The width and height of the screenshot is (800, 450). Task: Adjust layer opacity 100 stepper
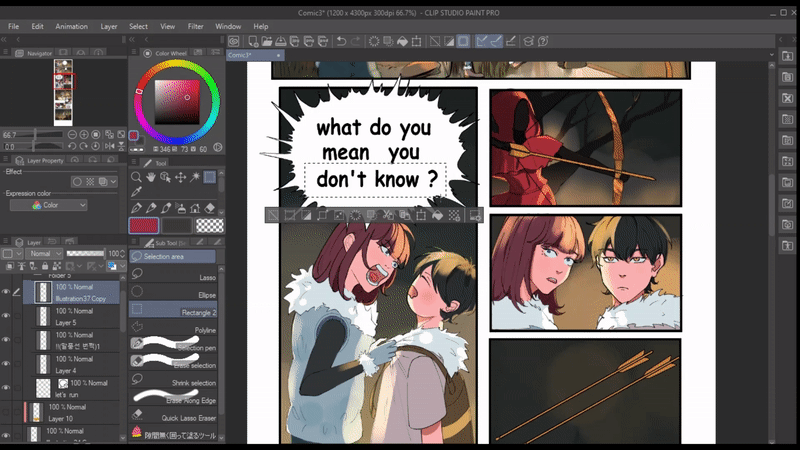coord(122,254)
